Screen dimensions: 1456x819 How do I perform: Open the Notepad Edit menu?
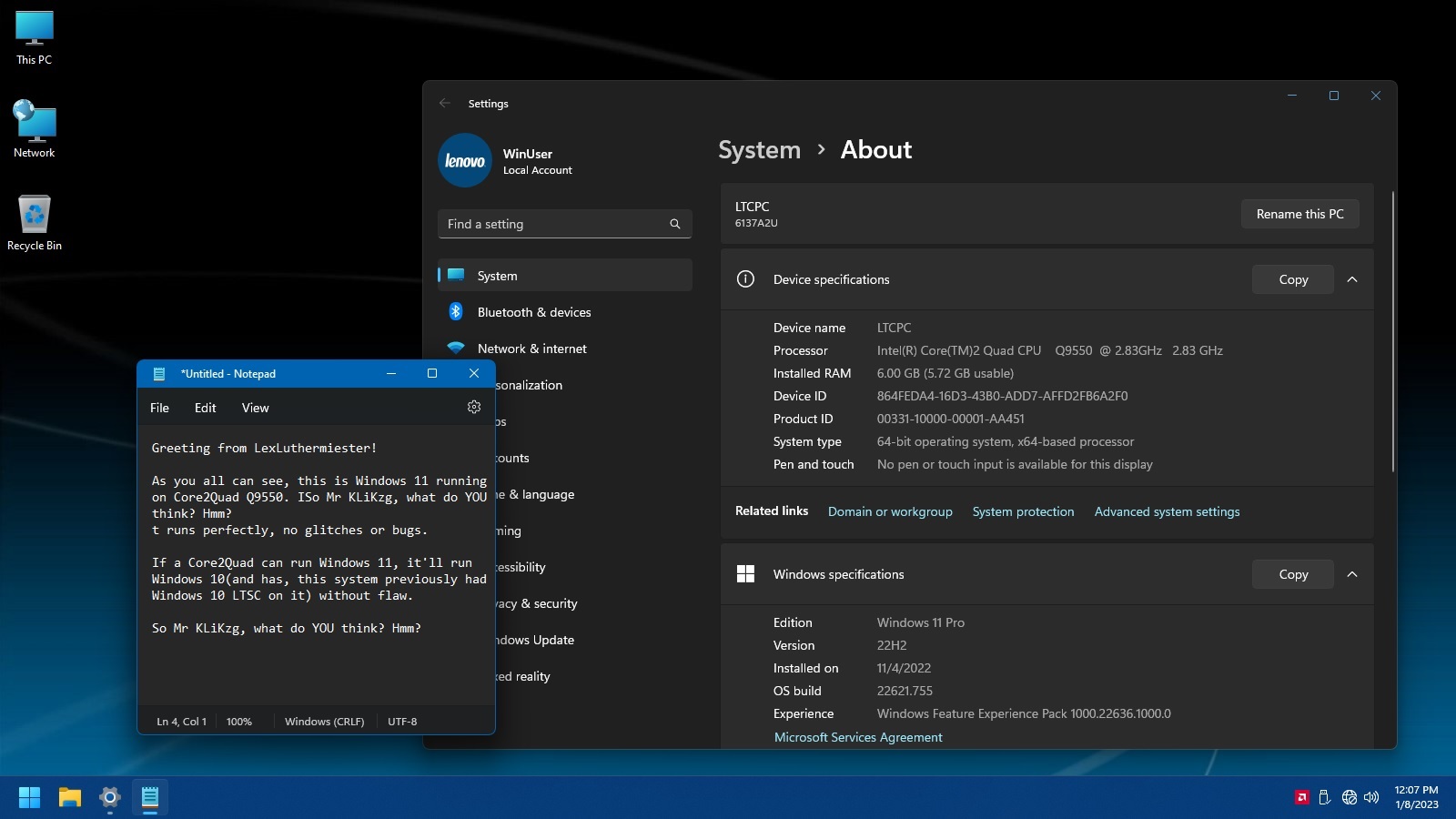205,408
